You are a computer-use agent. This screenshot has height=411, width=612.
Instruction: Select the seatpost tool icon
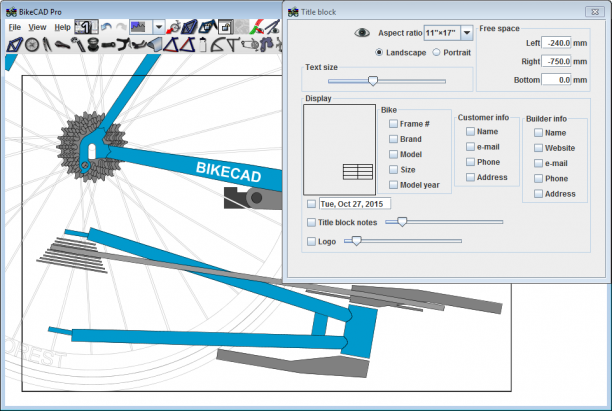[78, 44]
